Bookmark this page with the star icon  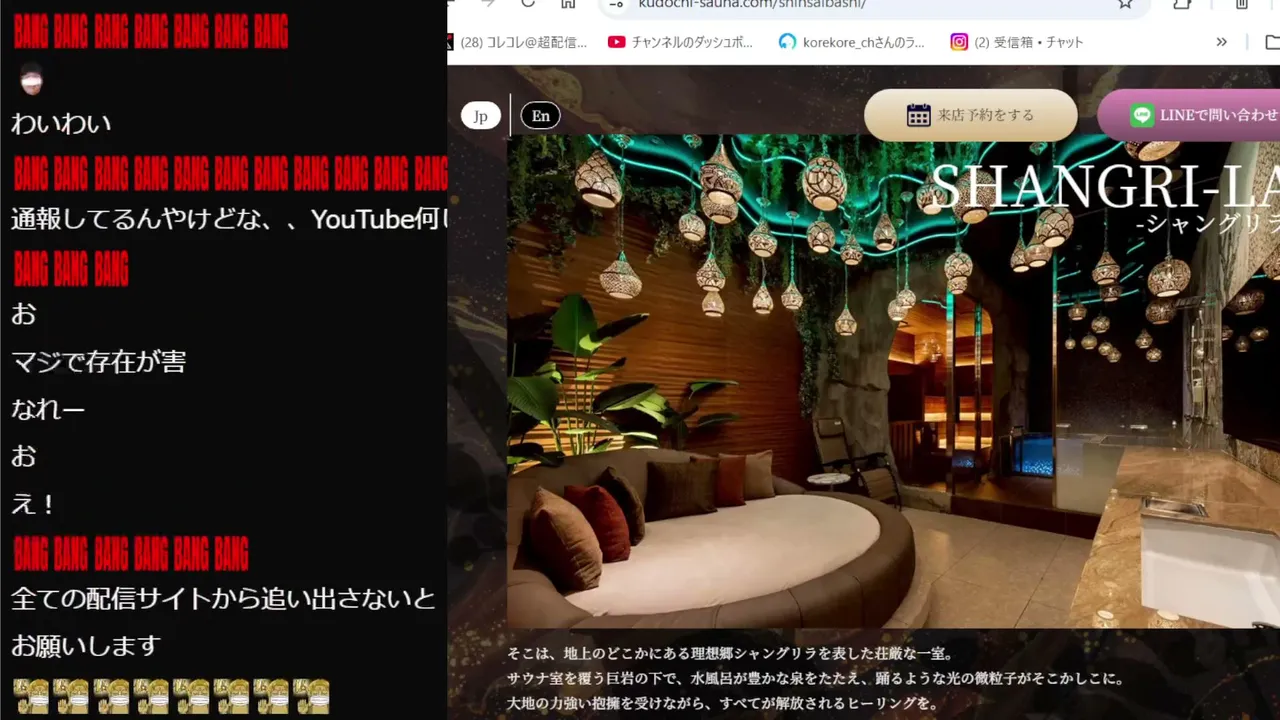pyautogui.click(x=1125, y=4)
